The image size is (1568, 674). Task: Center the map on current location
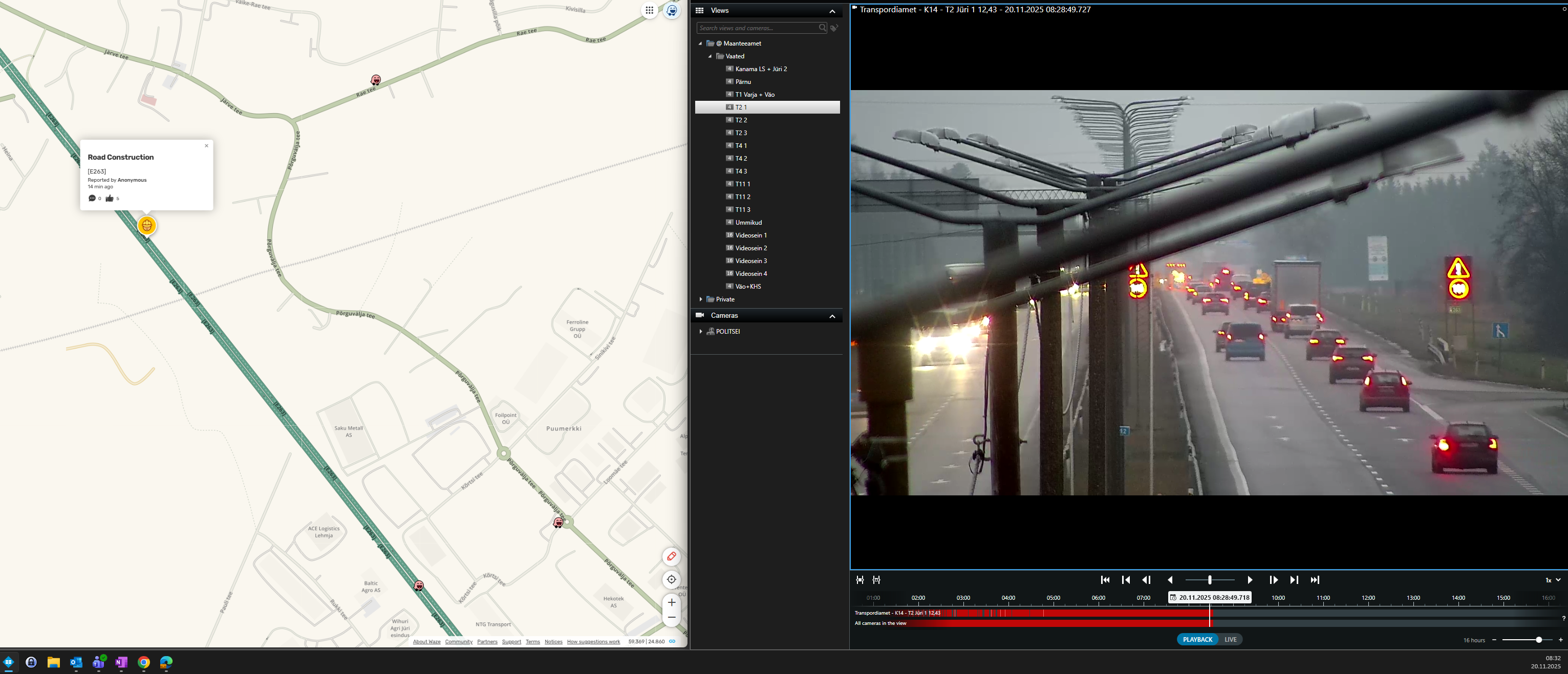pyautogui.click(x=672, y=579)
